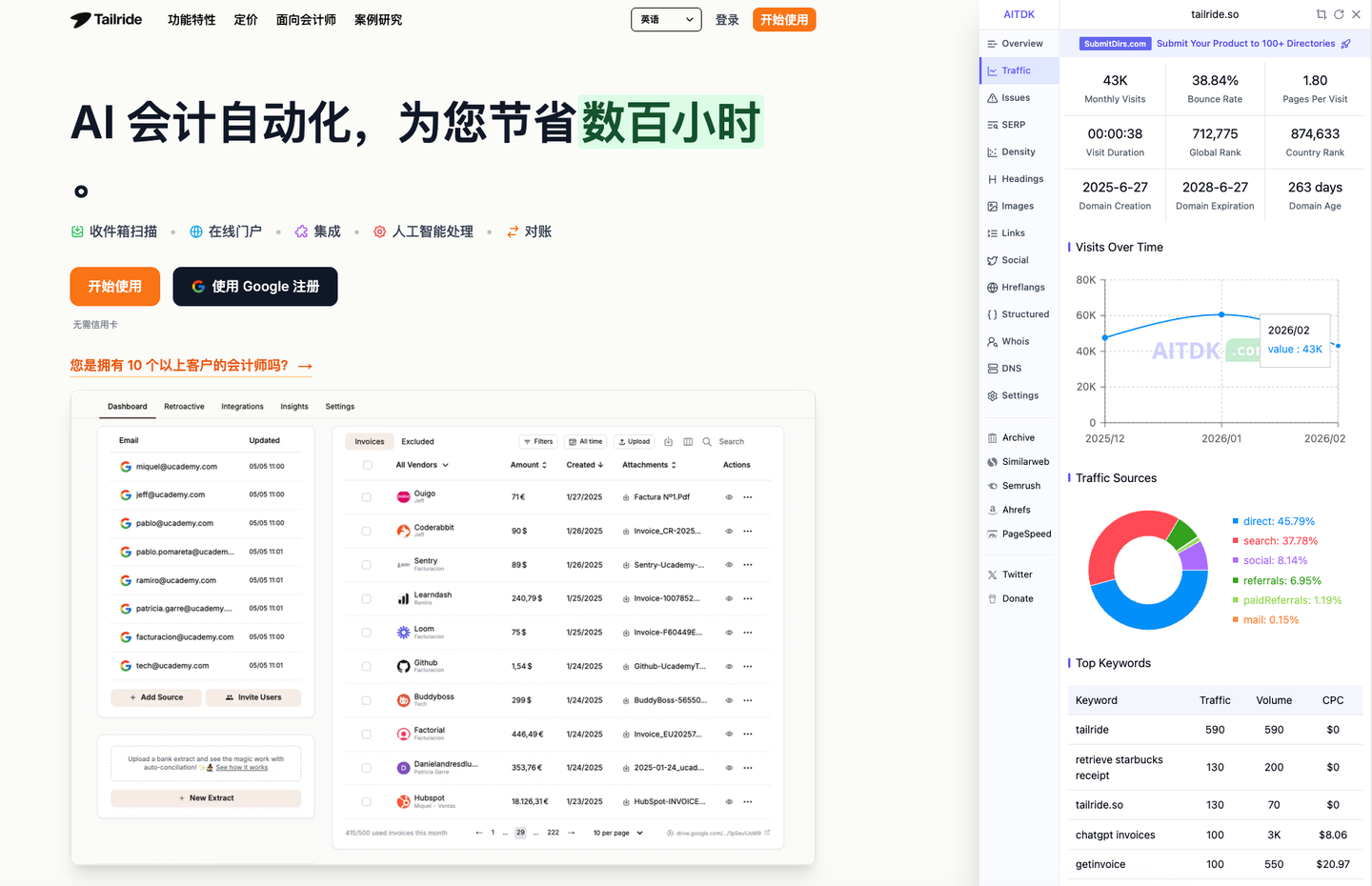Open the three-dot actions for Ouigo

pyautogui.click(x=748, y=497)
